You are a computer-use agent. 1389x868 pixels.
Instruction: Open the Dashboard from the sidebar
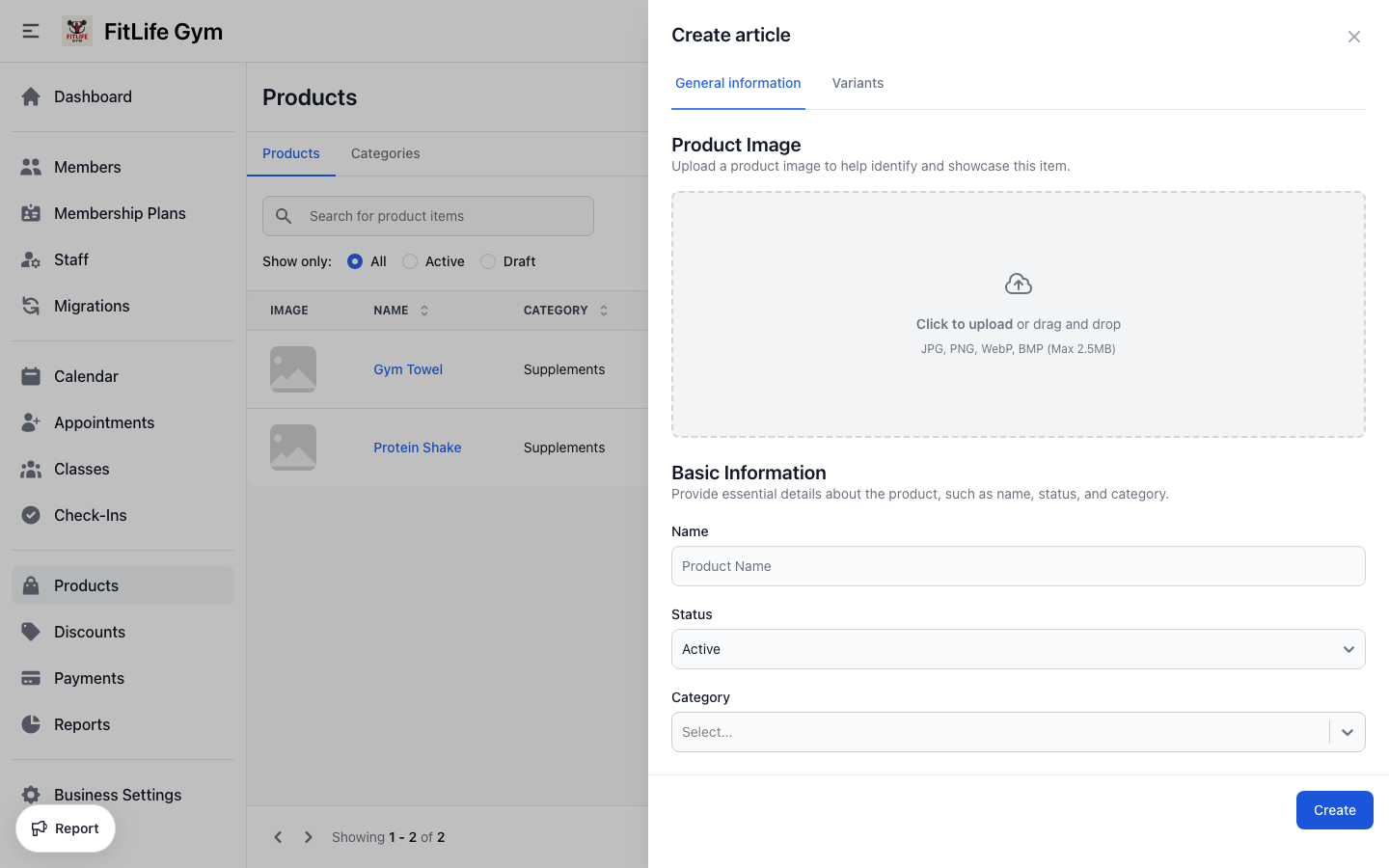[93, 96]
